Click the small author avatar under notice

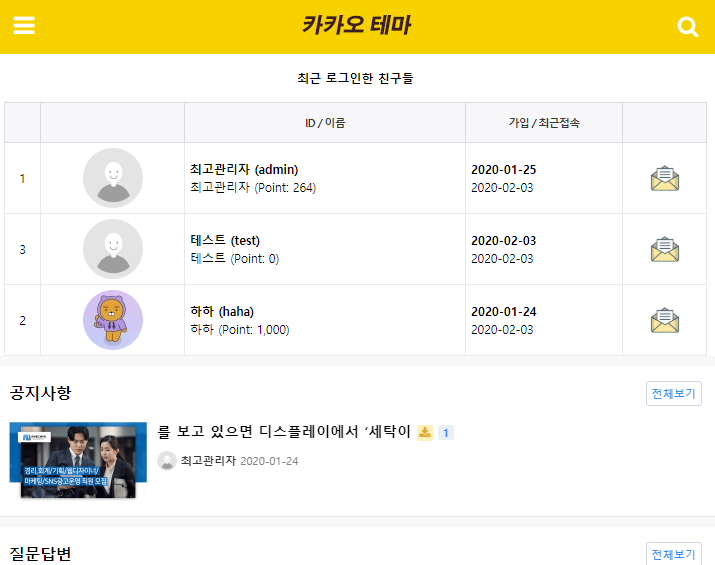click(x=167, y=461)
